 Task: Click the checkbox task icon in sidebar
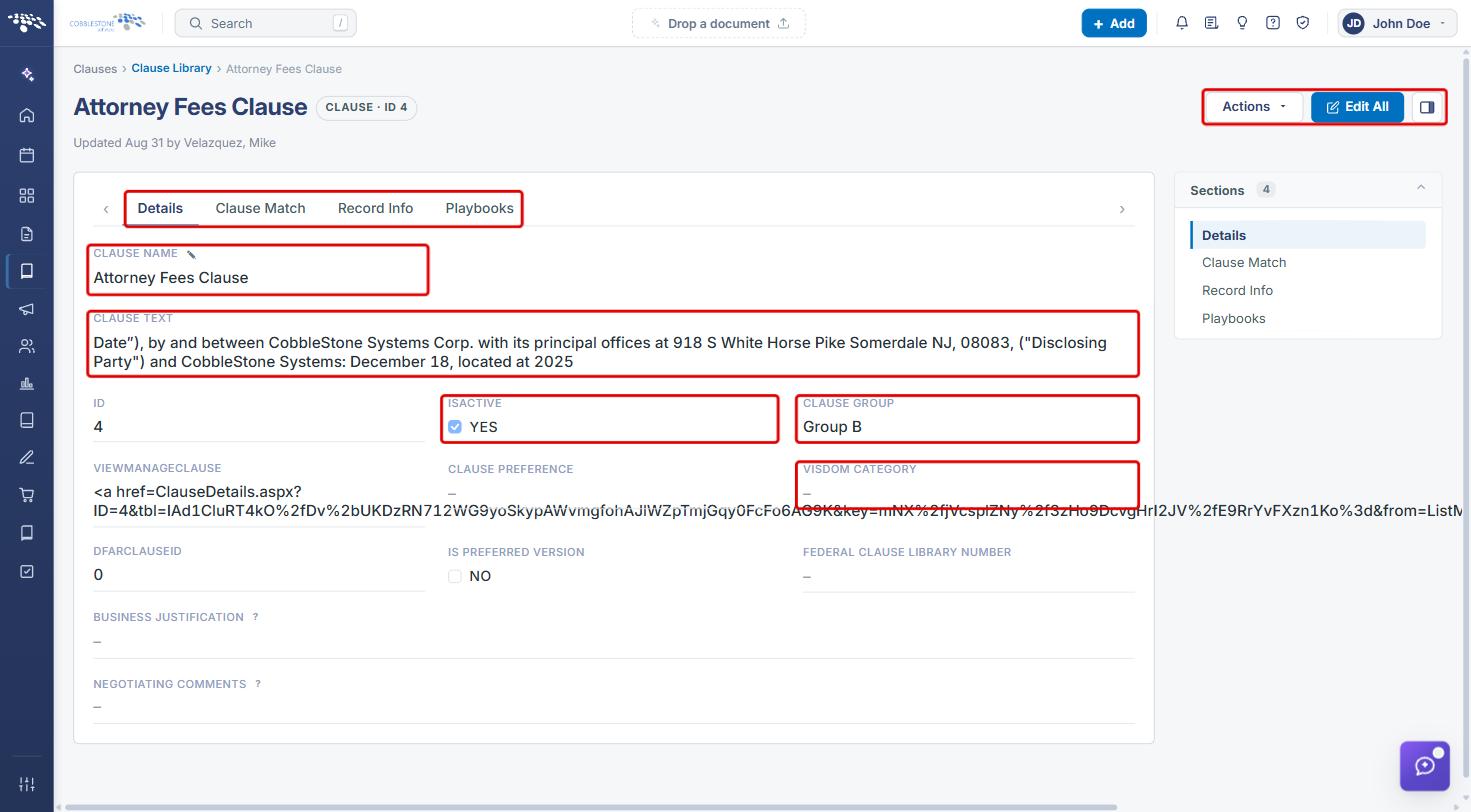pos(27,571)
